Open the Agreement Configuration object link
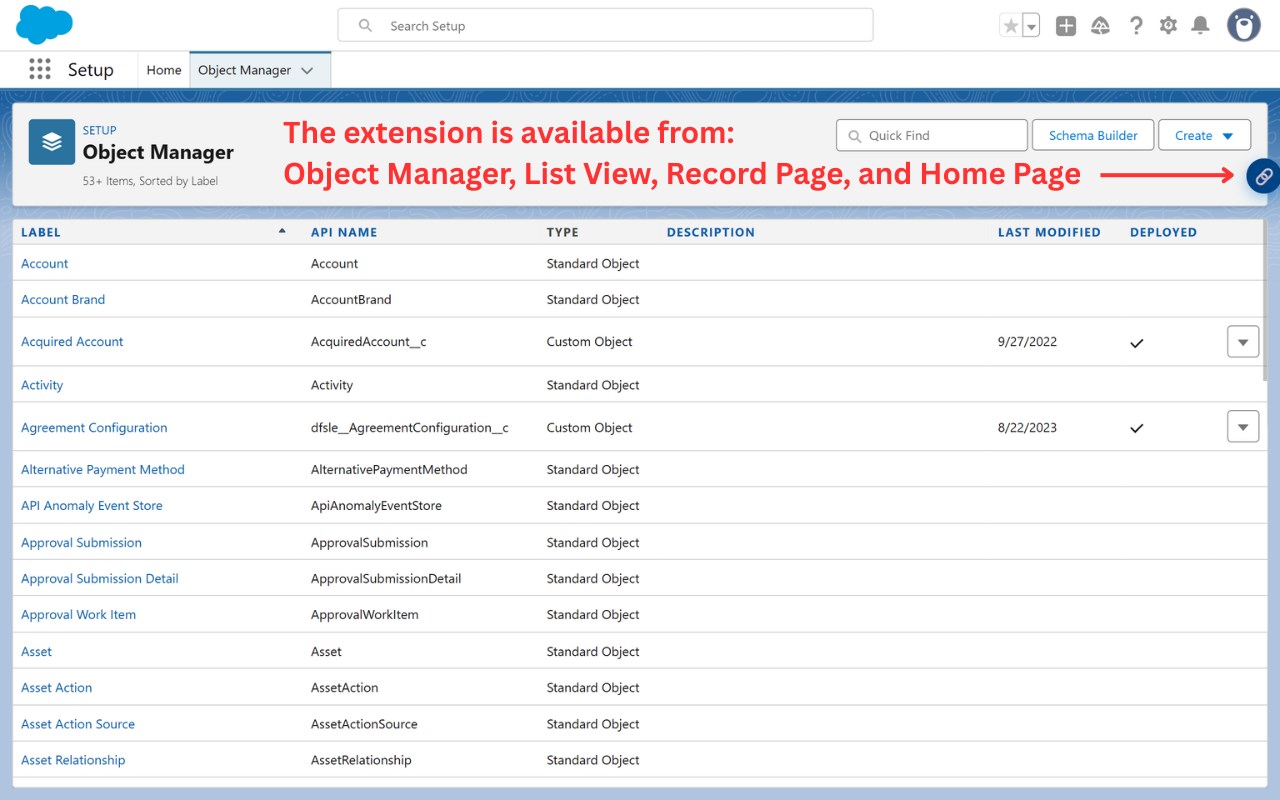This screenshot has height=800, width=1280. pyautogui.click(x=94, y=427)
